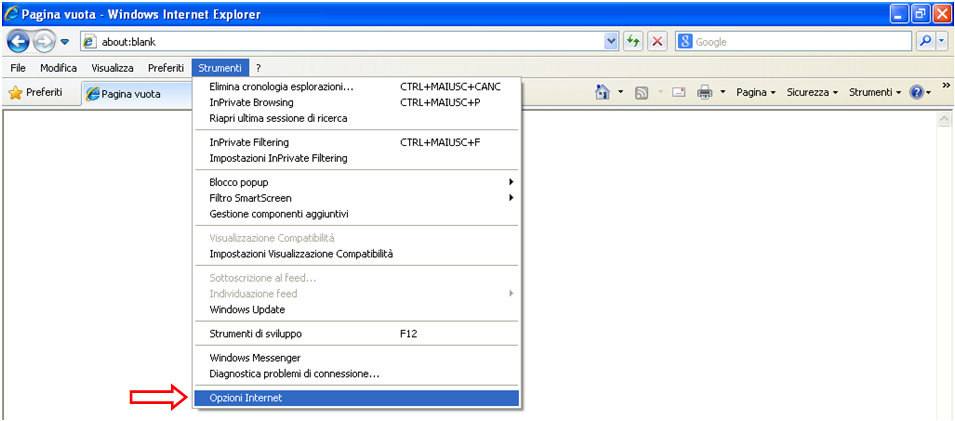Open Strumenti di sviluppo
The image size is (955, 421).
tap(356, 333)
